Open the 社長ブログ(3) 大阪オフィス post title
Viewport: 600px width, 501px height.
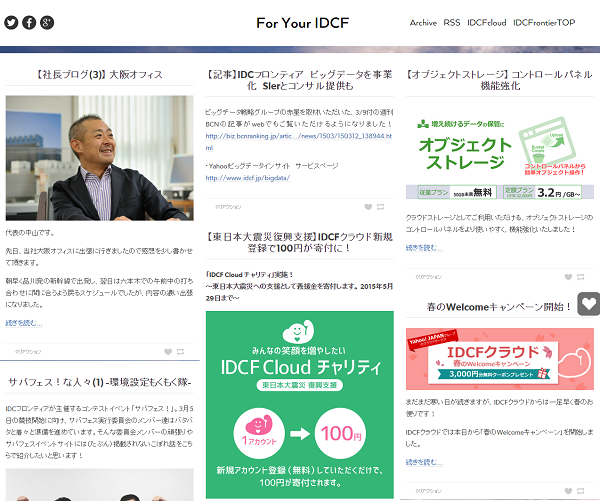pyautogui.click(x=99, y=74)
